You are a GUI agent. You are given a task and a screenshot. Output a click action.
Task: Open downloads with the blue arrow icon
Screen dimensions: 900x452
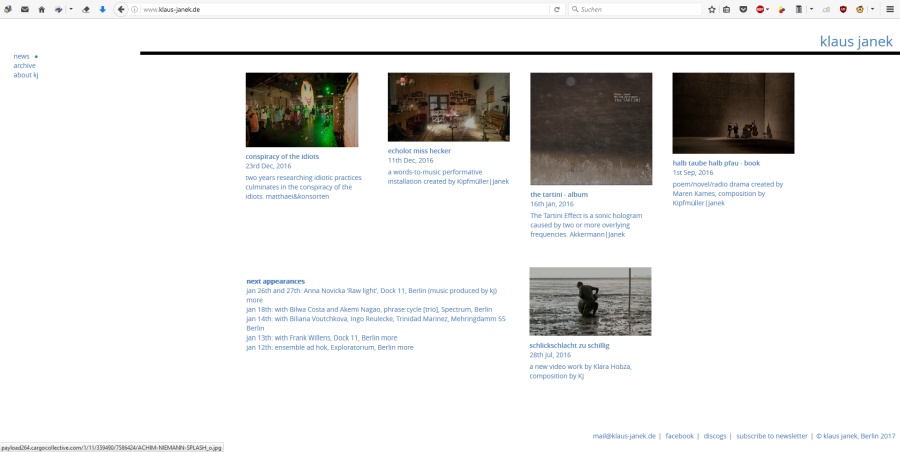tap(102, 9)
